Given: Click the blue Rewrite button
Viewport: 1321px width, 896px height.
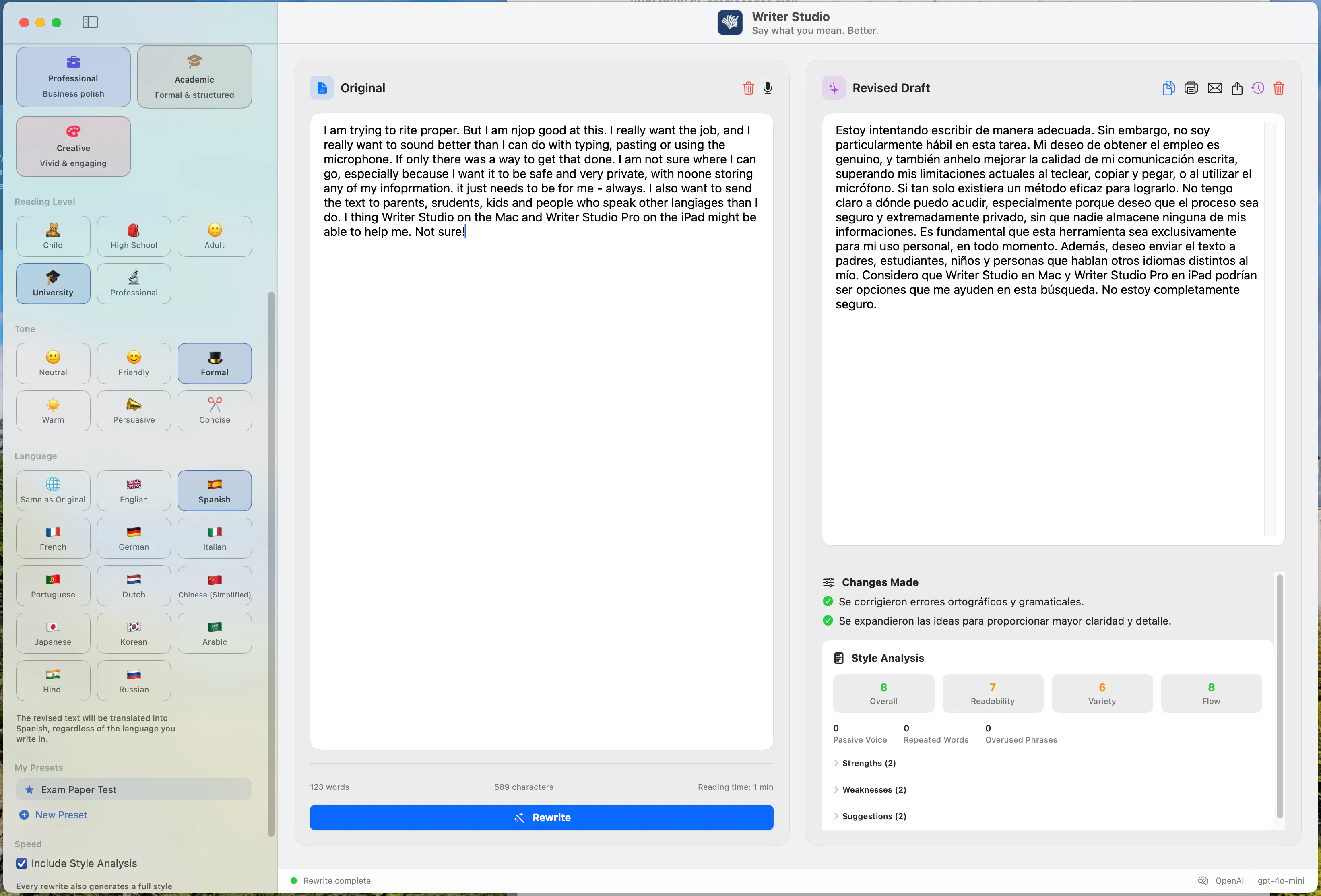Looking at the screenshot, I should tap(541, 818).
